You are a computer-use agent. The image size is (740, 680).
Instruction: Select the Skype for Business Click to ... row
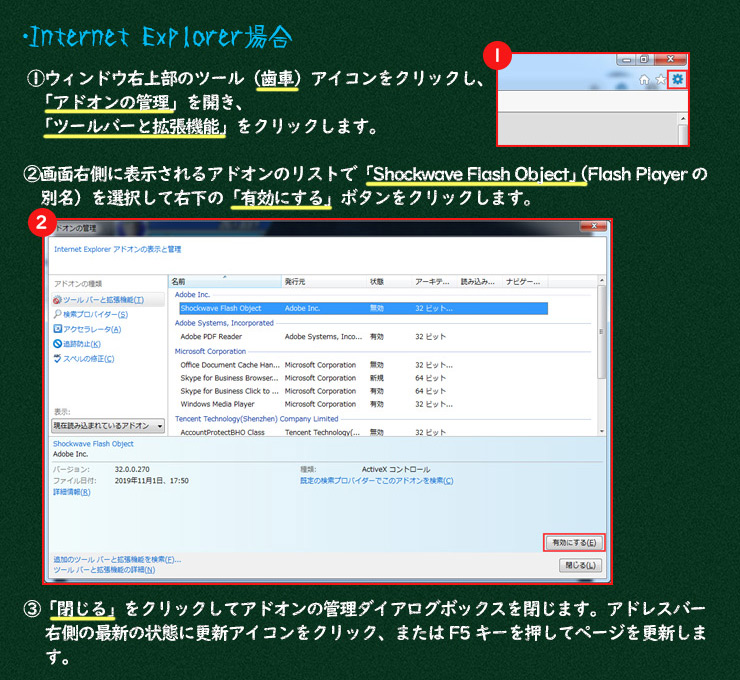click(363, 391)
